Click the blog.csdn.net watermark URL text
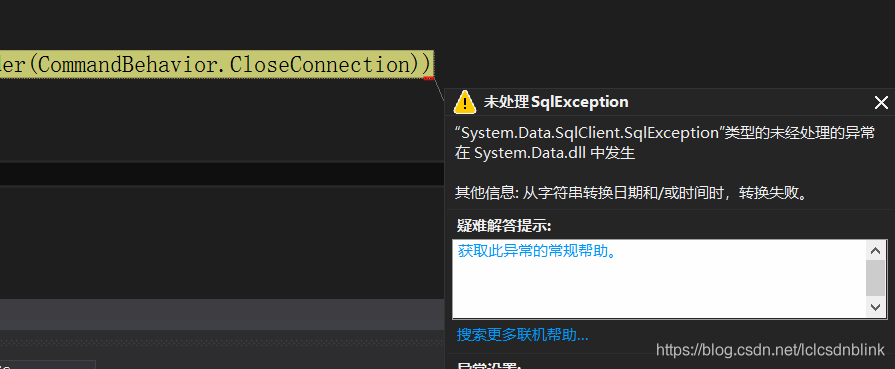The image size is (895, 369). pos(771,350)
